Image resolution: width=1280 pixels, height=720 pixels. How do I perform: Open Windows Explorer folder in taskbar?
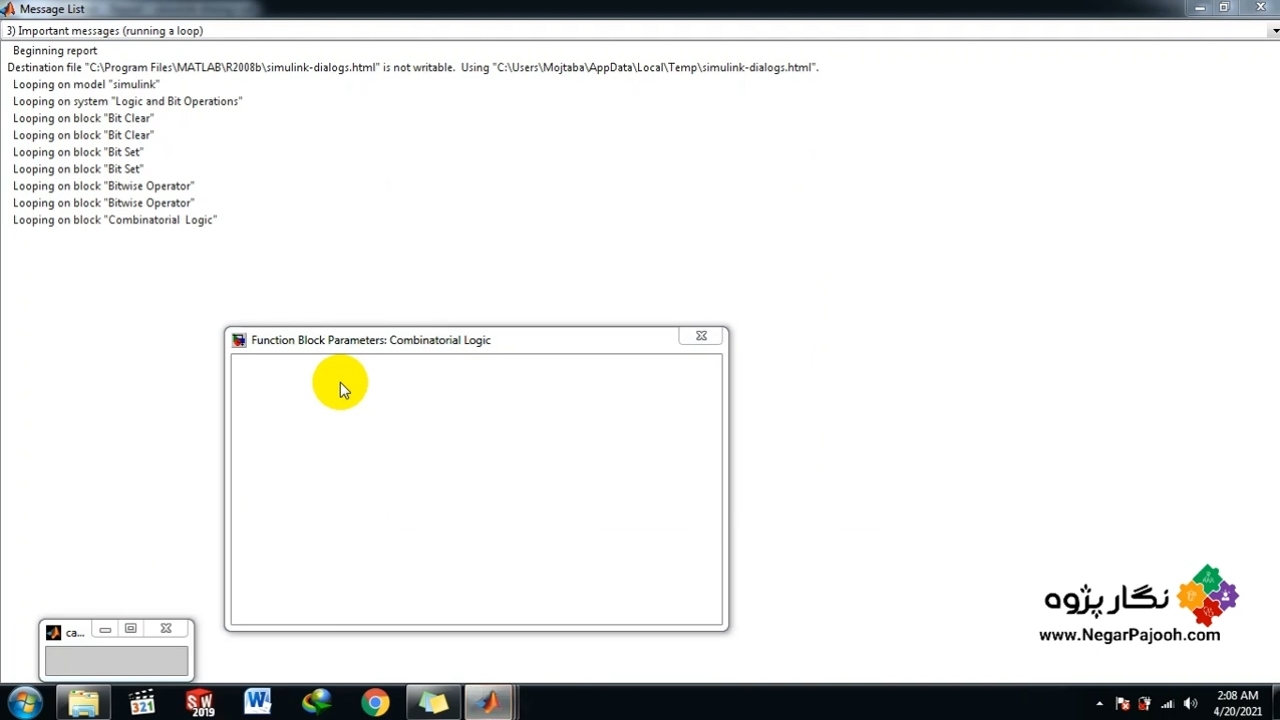coord(84,702)
